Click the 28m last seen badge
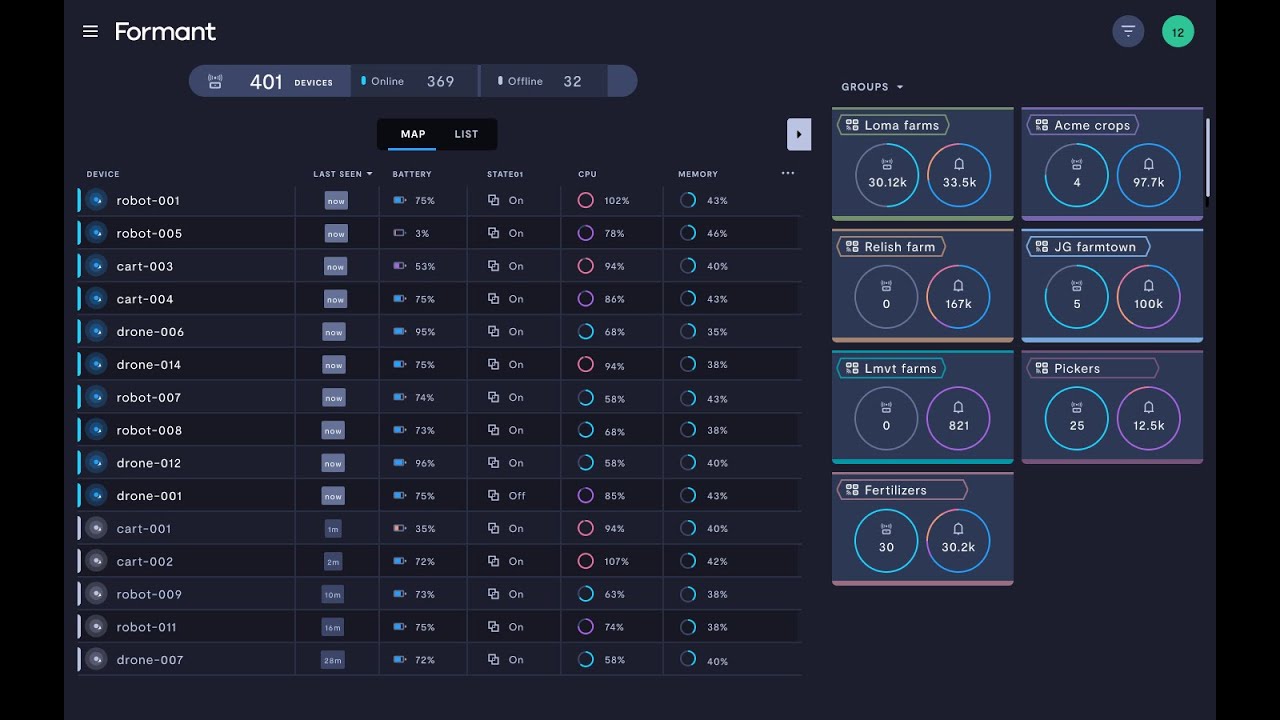This screenshot has width=1280, height=720. tap(333, 660)
